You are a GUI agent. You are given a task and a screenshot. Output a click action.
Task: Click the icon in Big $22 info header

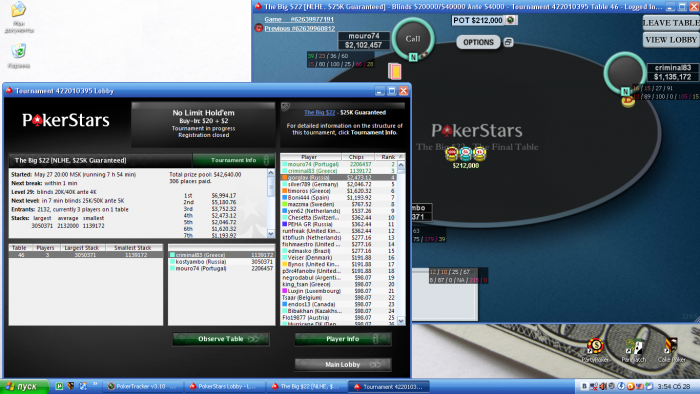[x=286, y=106]
